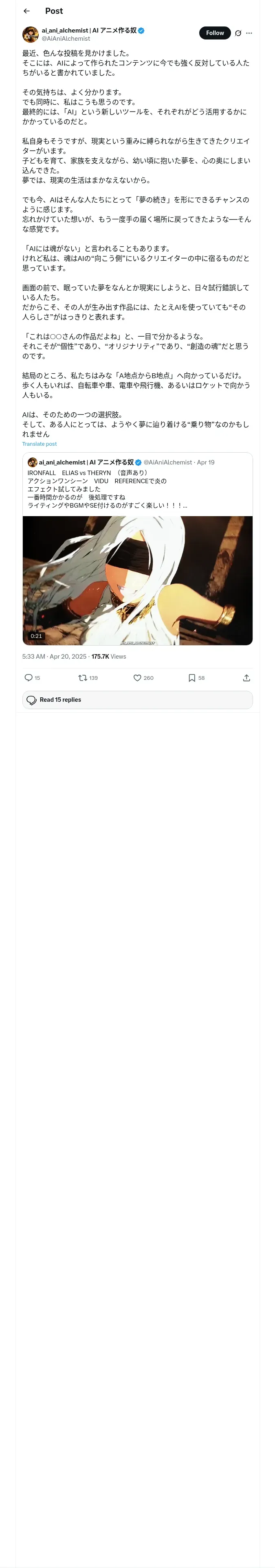The height and width of the screenshot is (1568, 275).
Task: Open the Grok explain icon
Action: coord(238,33)
